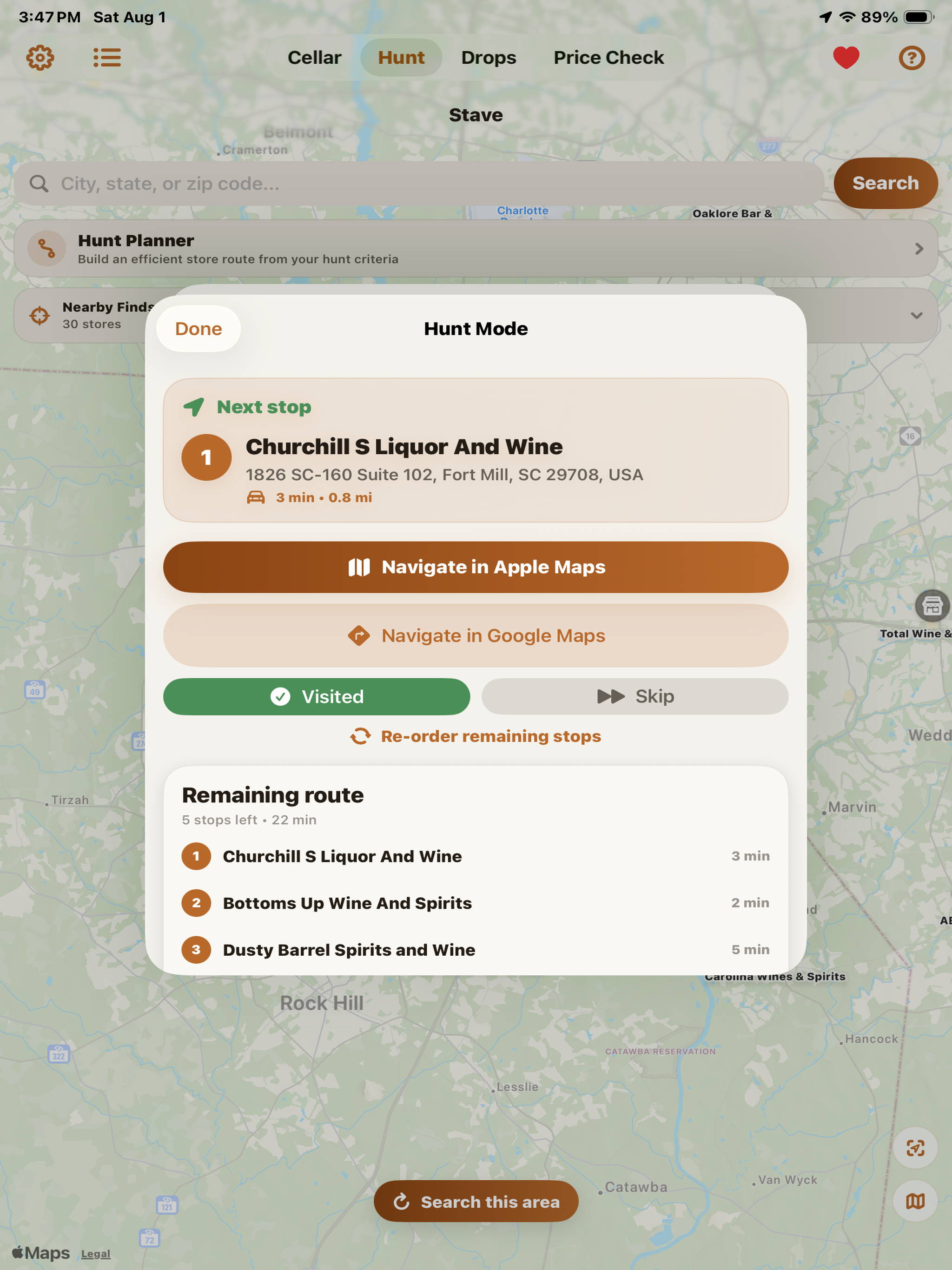
Task: Click the Hunt Planner route icon
Action: [x=46, y=249]
